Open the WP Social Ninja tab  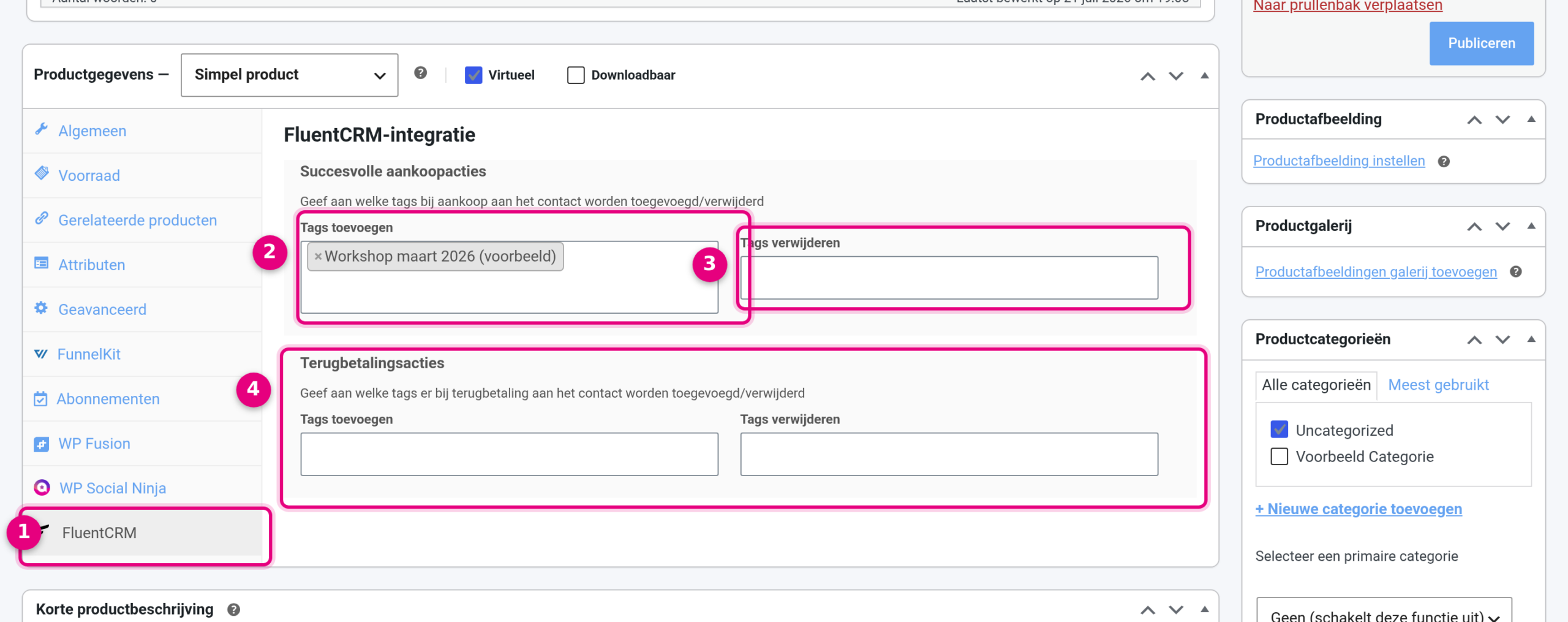142,488
